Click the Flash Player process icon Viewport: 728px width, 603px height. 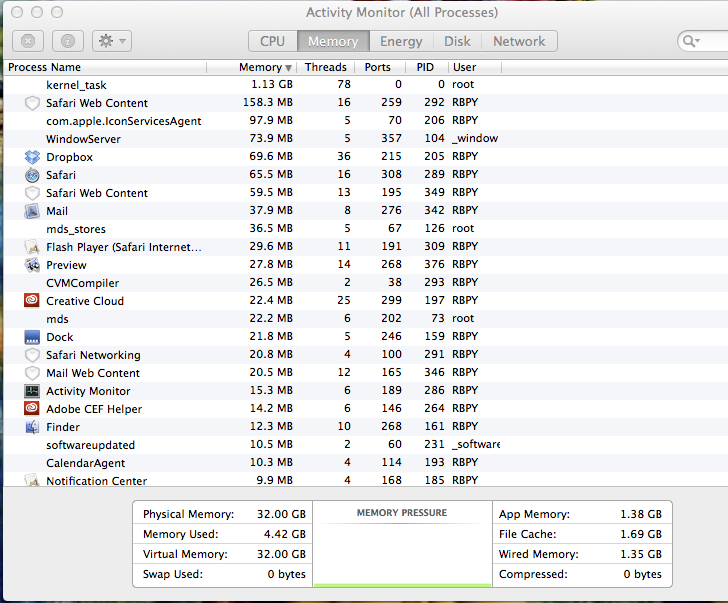(31, 247)
